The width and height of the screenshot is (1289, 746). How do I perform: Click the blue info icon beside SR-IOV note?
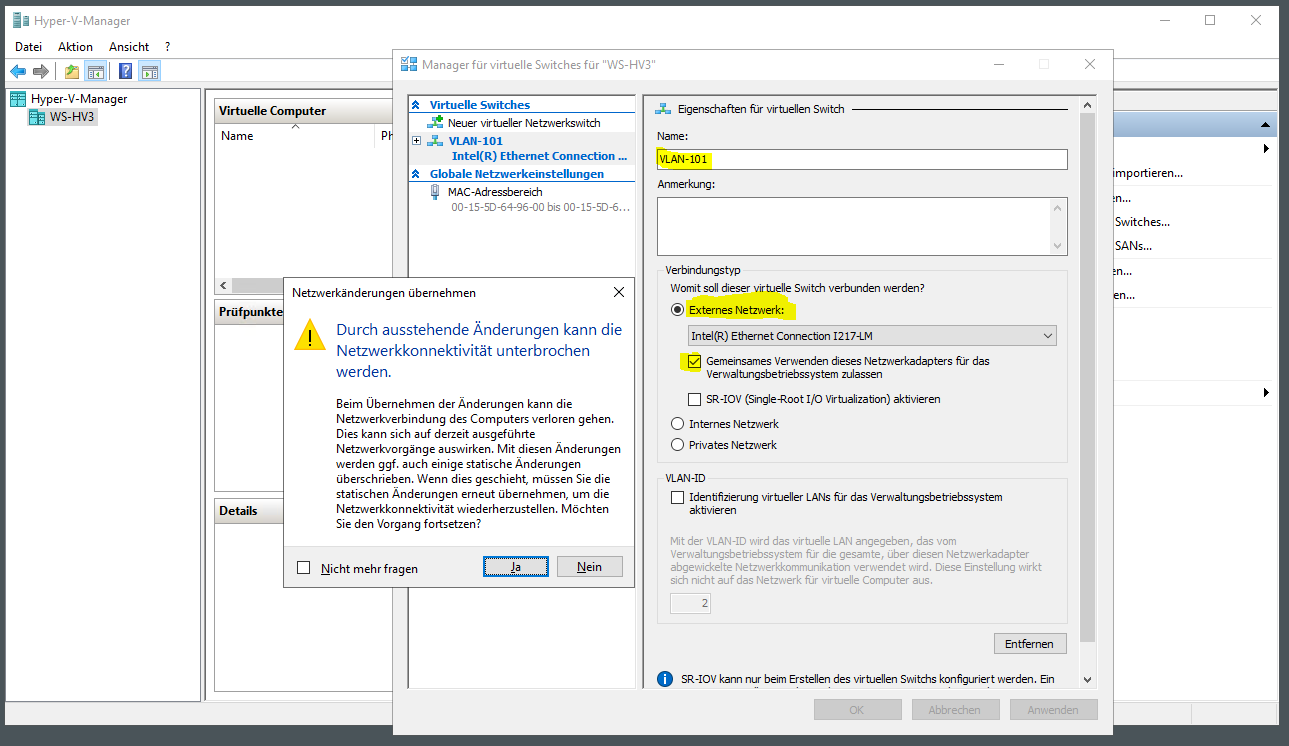pos(665,679)
